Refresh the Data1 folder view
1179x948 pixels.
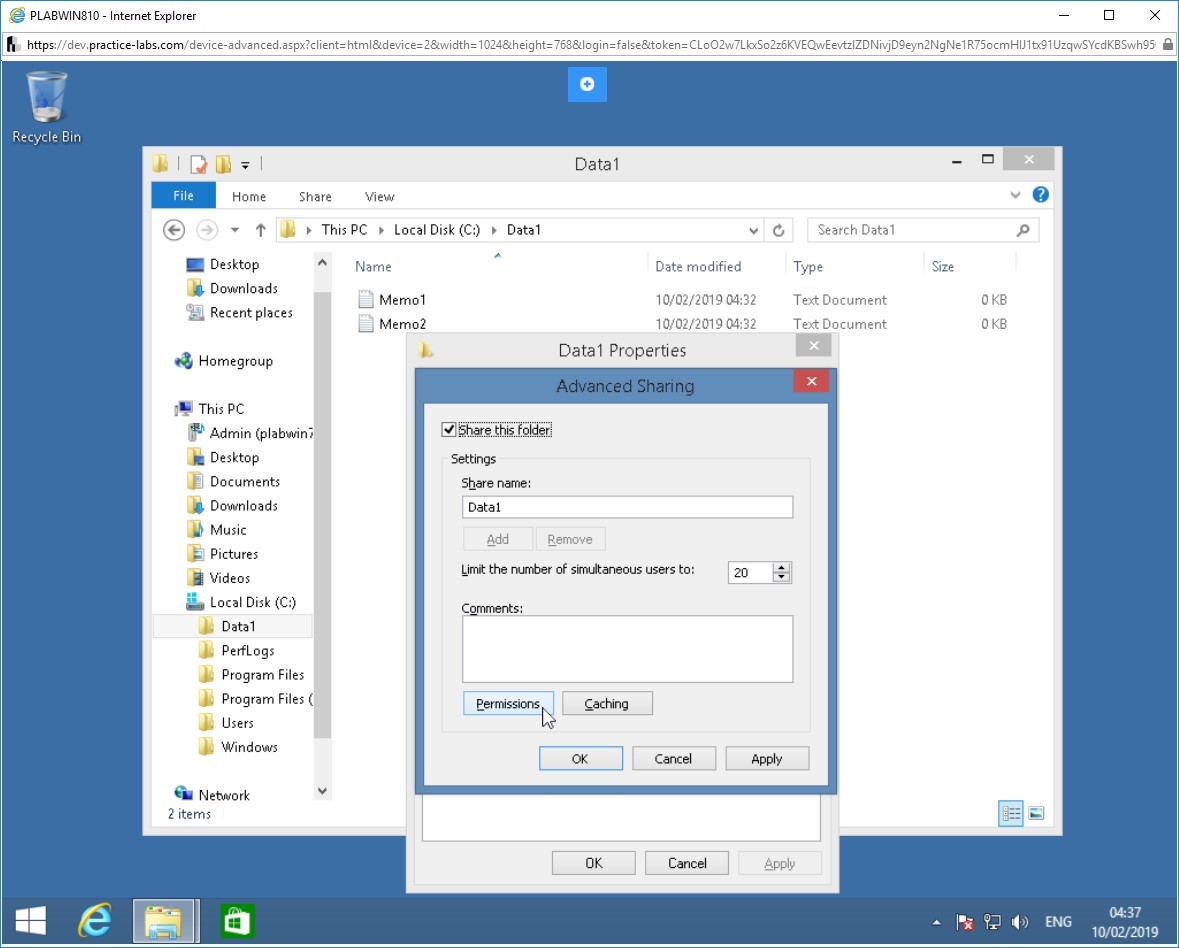coord(779,230)
